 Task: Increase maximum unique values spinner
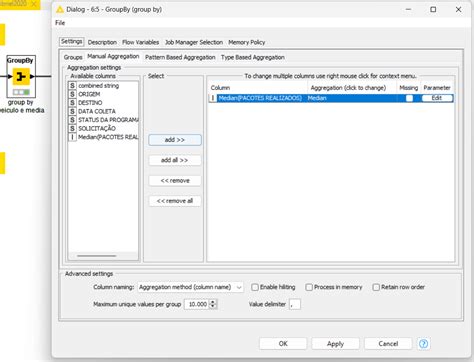(x=213, y=301)
